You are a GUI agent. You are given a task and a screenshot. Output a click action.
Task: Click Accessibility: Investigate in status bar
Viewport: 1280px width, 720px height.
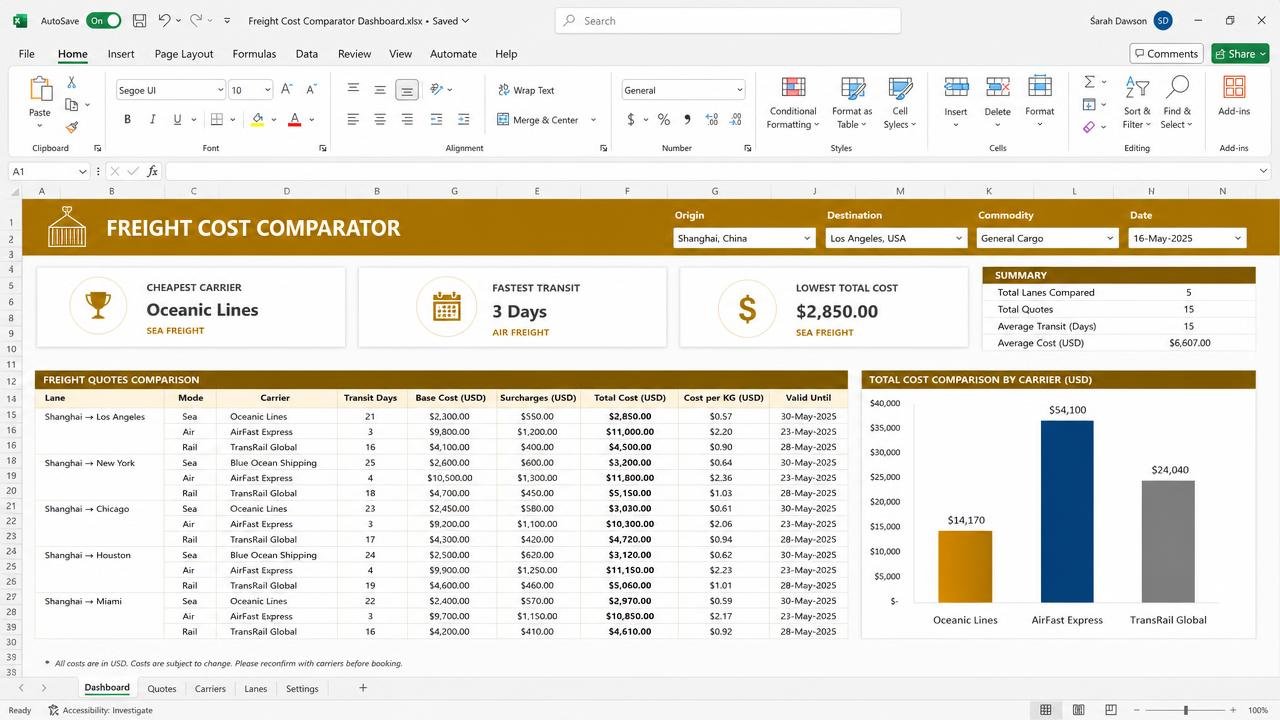click(100, 710)
